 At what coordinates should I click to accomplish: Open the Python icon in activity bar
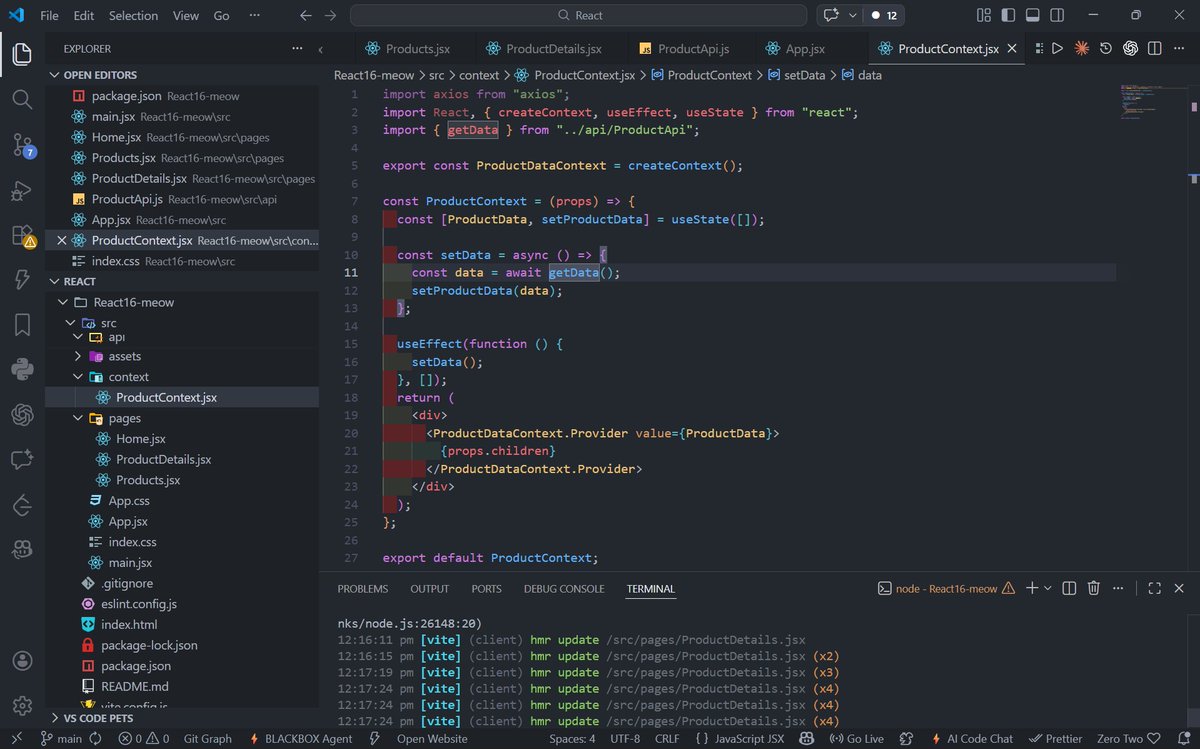coord(22,369)
